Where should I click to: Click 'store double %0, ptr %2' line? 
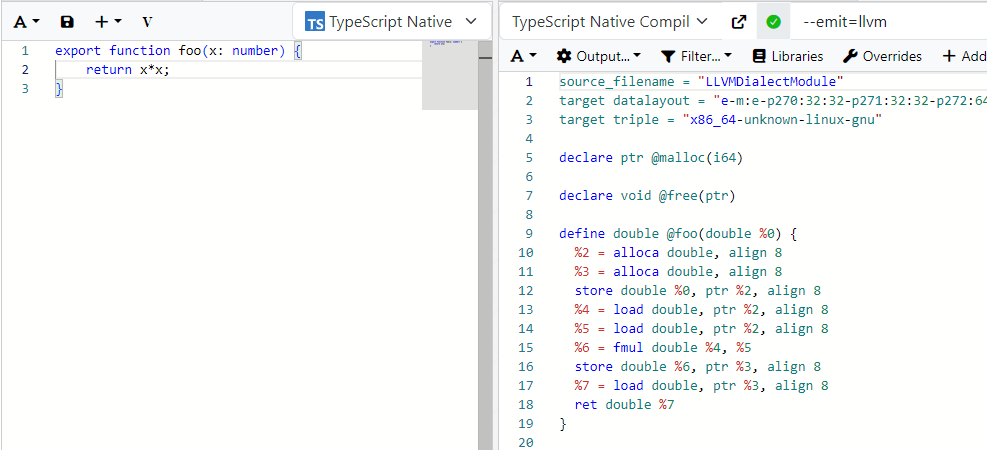point(697,290)
